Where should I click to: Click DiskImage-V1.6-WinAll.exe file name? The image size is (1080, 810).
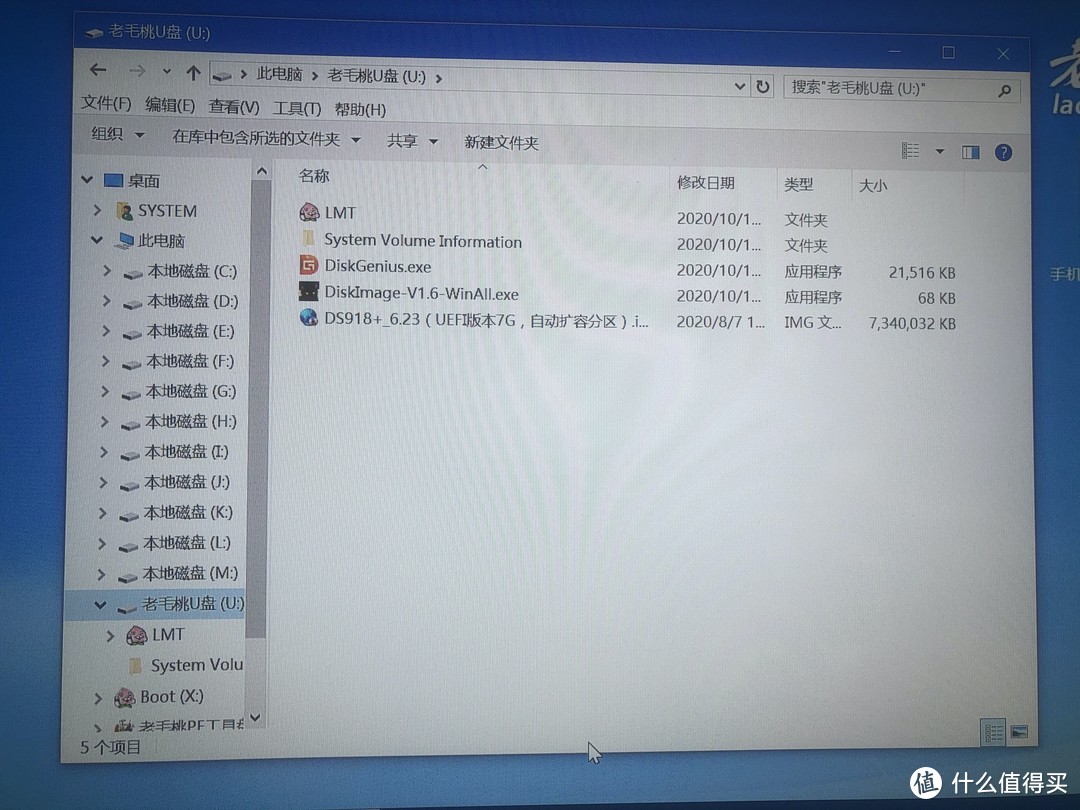422,293
